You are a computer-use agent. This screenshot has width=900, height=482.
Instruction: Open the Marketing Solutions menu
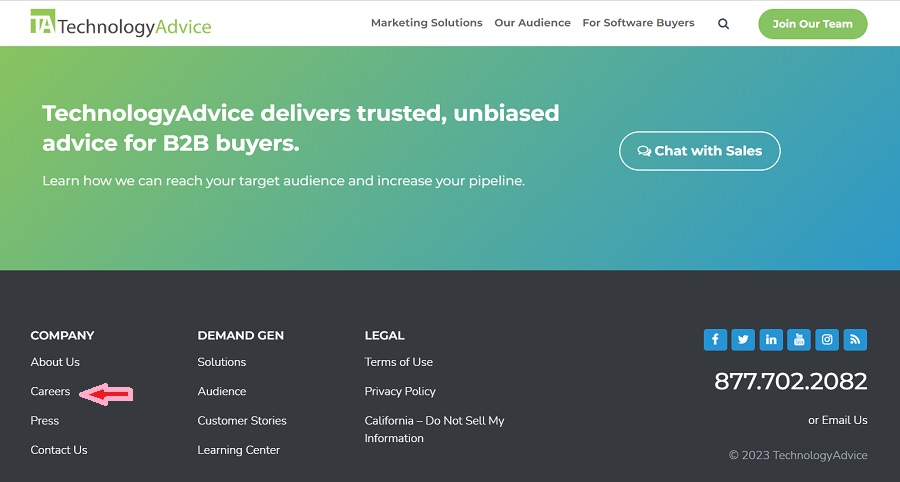pyautogui.click(x=426, y=23)
